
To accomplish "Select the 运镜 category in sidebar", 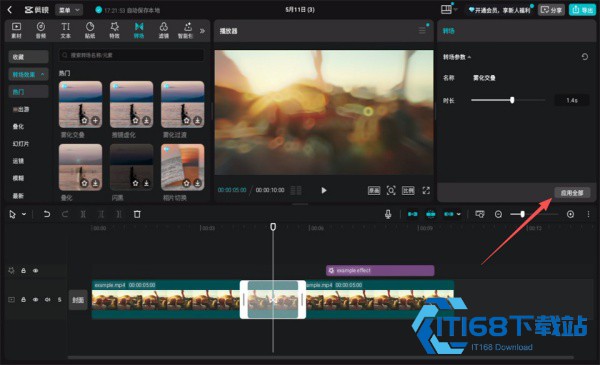I will tap(18, 161).
